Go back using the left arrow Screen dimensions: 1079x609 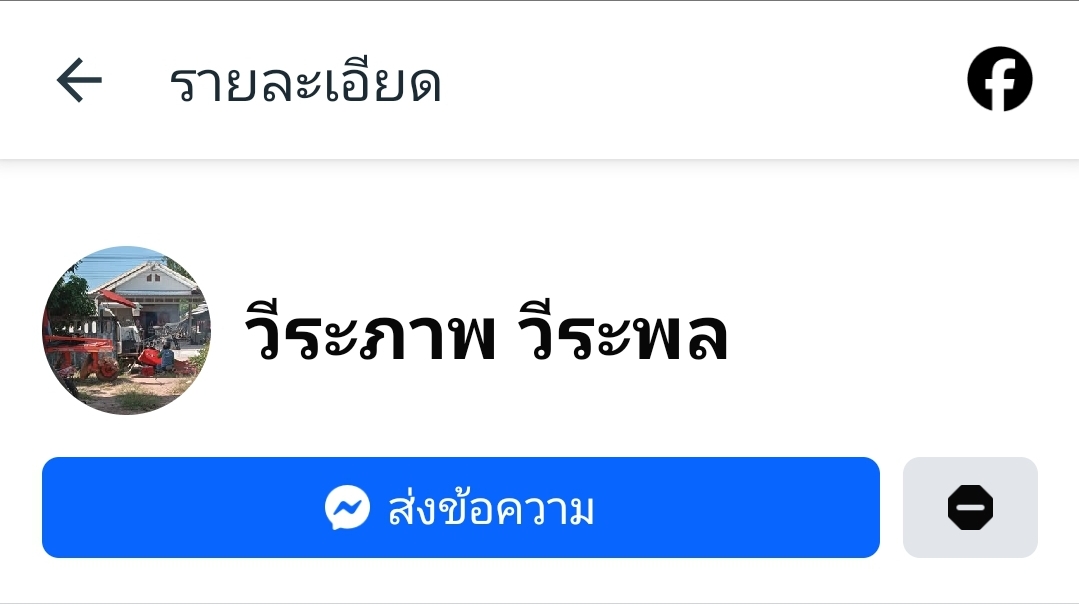(x=79, y=81)
